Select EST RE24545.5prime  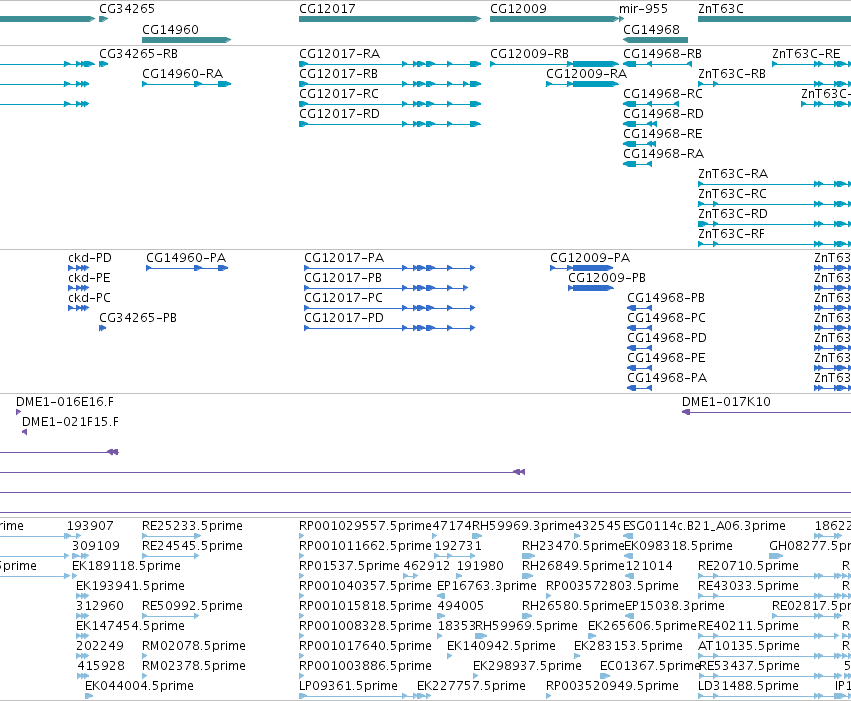point(193,546)
